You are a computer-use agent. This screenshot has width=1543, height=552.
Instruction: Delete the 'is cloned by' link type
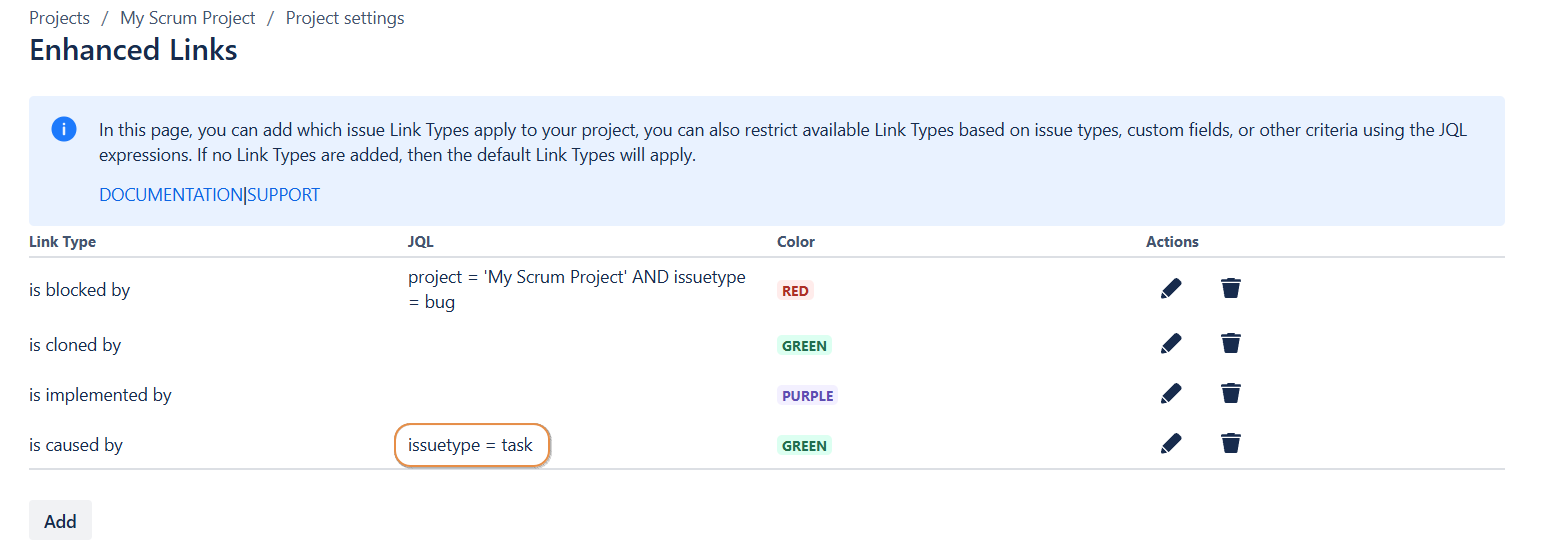(x=1231, y=344)
